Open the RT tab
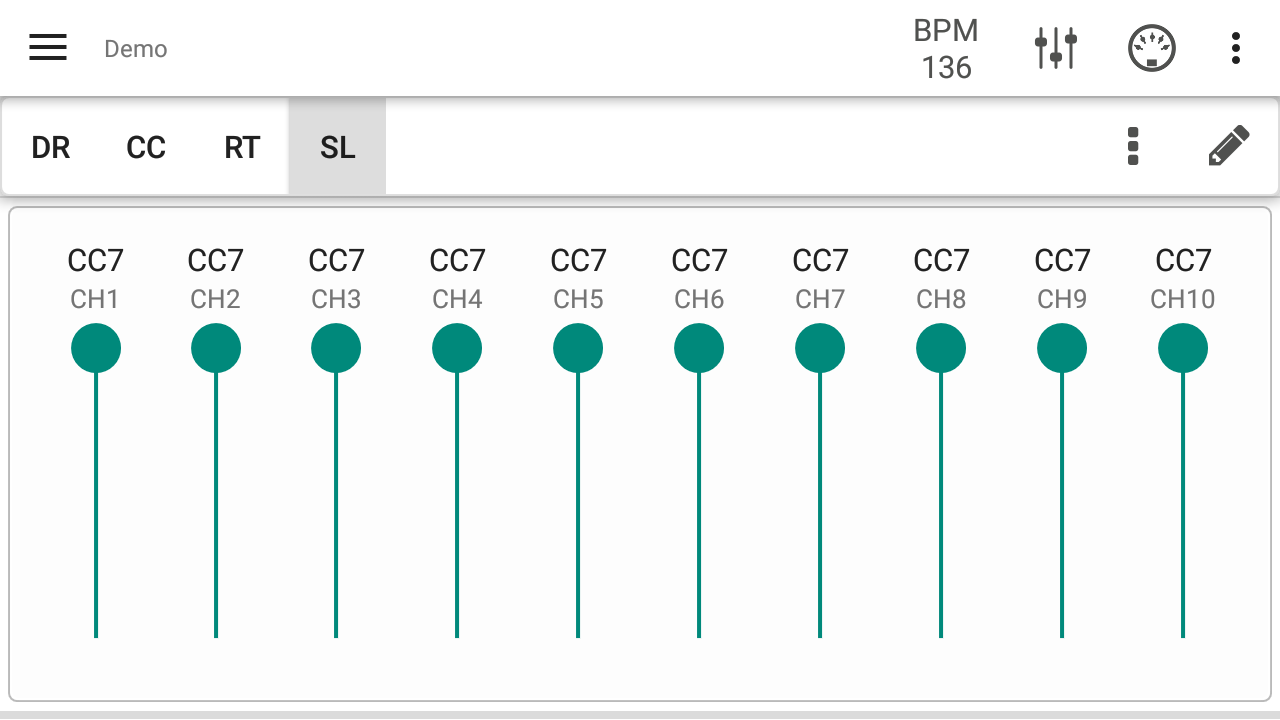The width and height of the screenshot is (1280, 720). (x=242, y=148)
